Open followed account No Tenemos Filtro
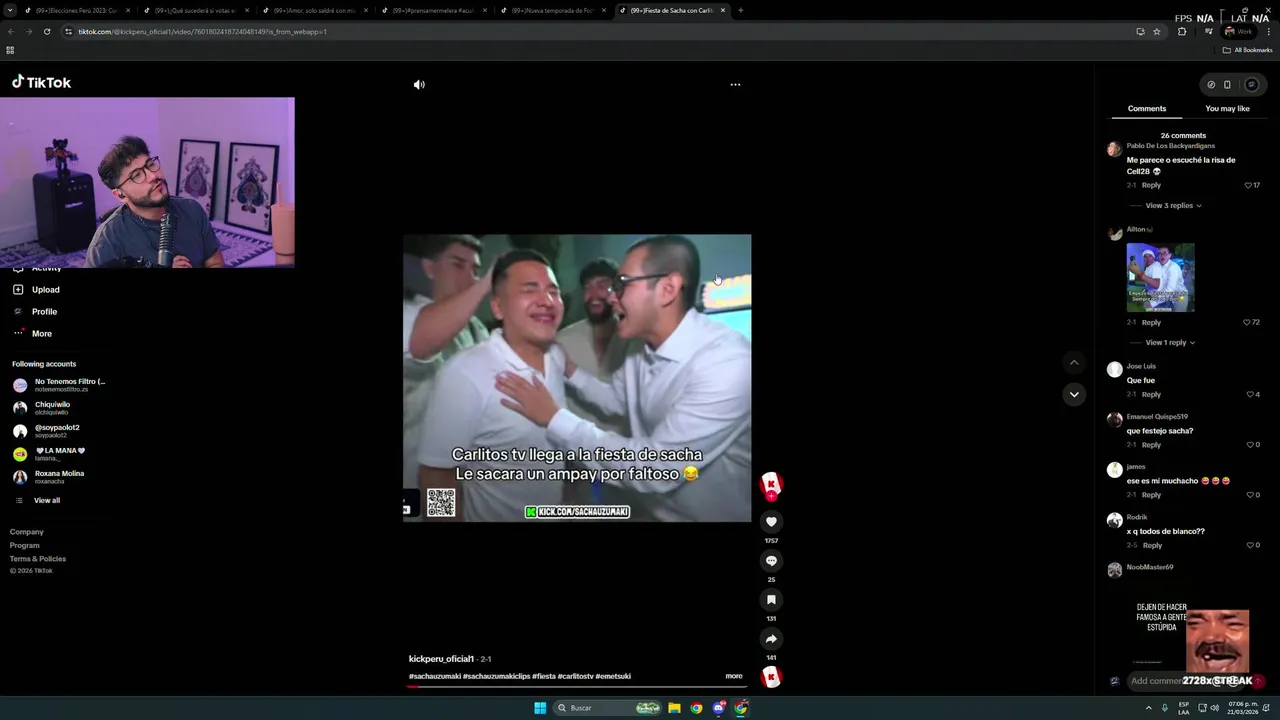 click(60, 385)
